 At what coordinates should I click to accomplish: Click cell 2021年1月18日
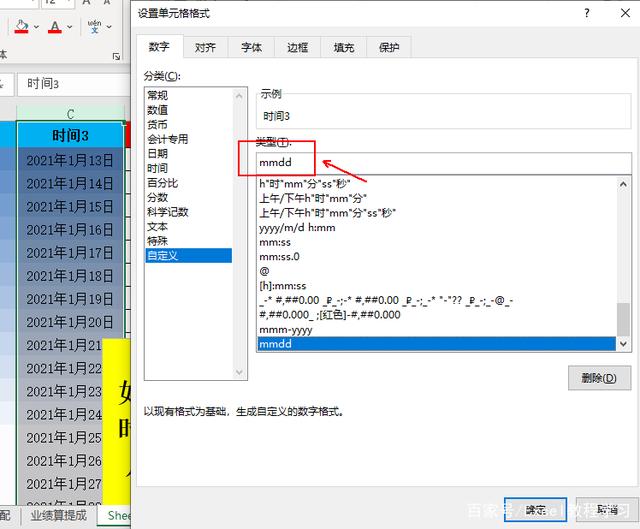pos(70,276)
